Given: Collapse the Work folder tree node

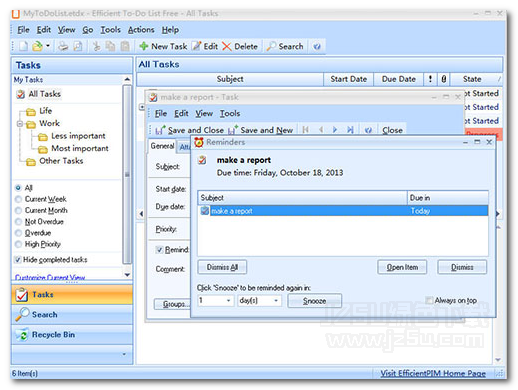Looking at the screenshot, I should pos(20,124).
